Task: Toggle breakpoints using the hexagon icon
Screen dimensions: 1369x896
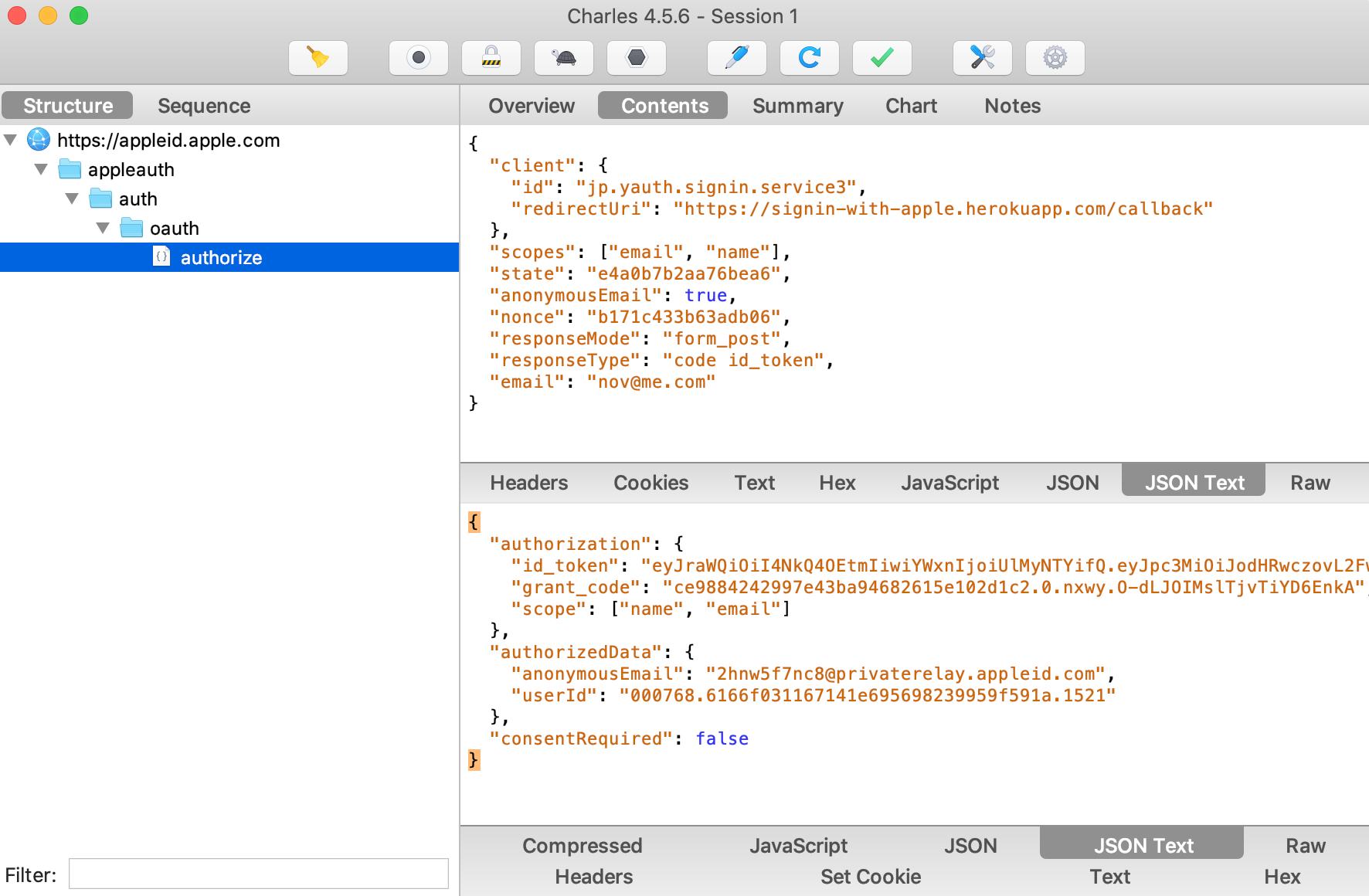Action: pyautogui.click(x=636, y=57)
